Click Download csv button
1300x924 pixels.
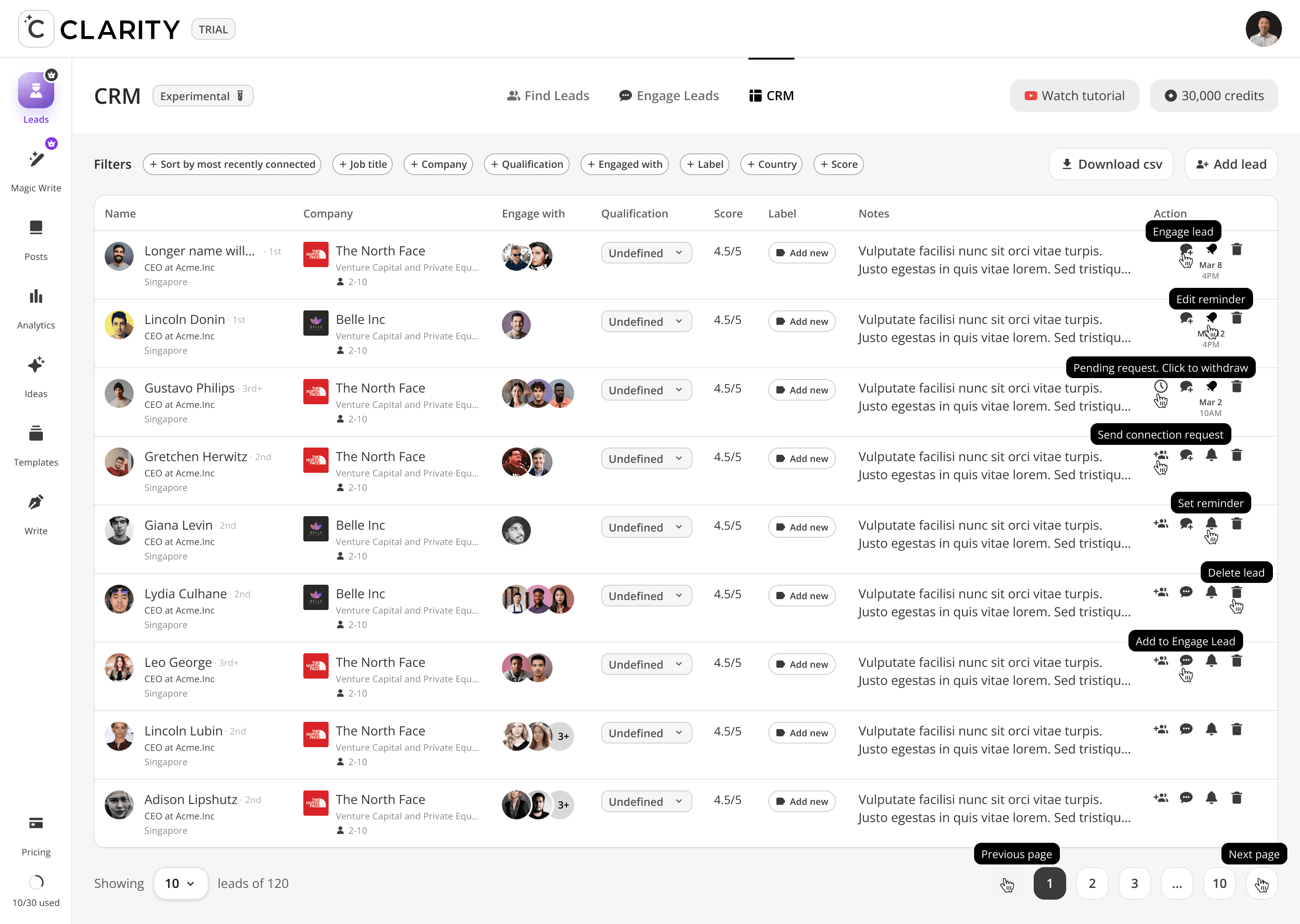pyautogui.click(x=1111, y=164)
